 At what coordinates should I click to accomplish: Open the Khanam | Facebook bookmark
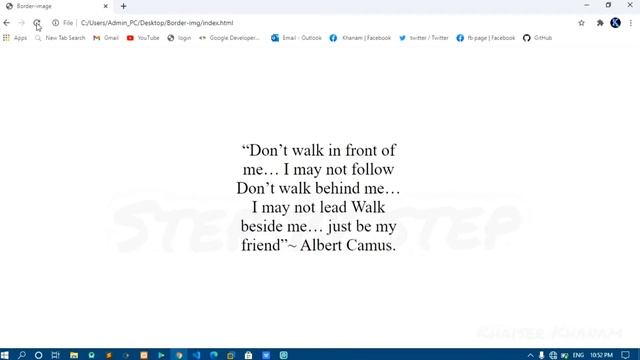(360, 38)
